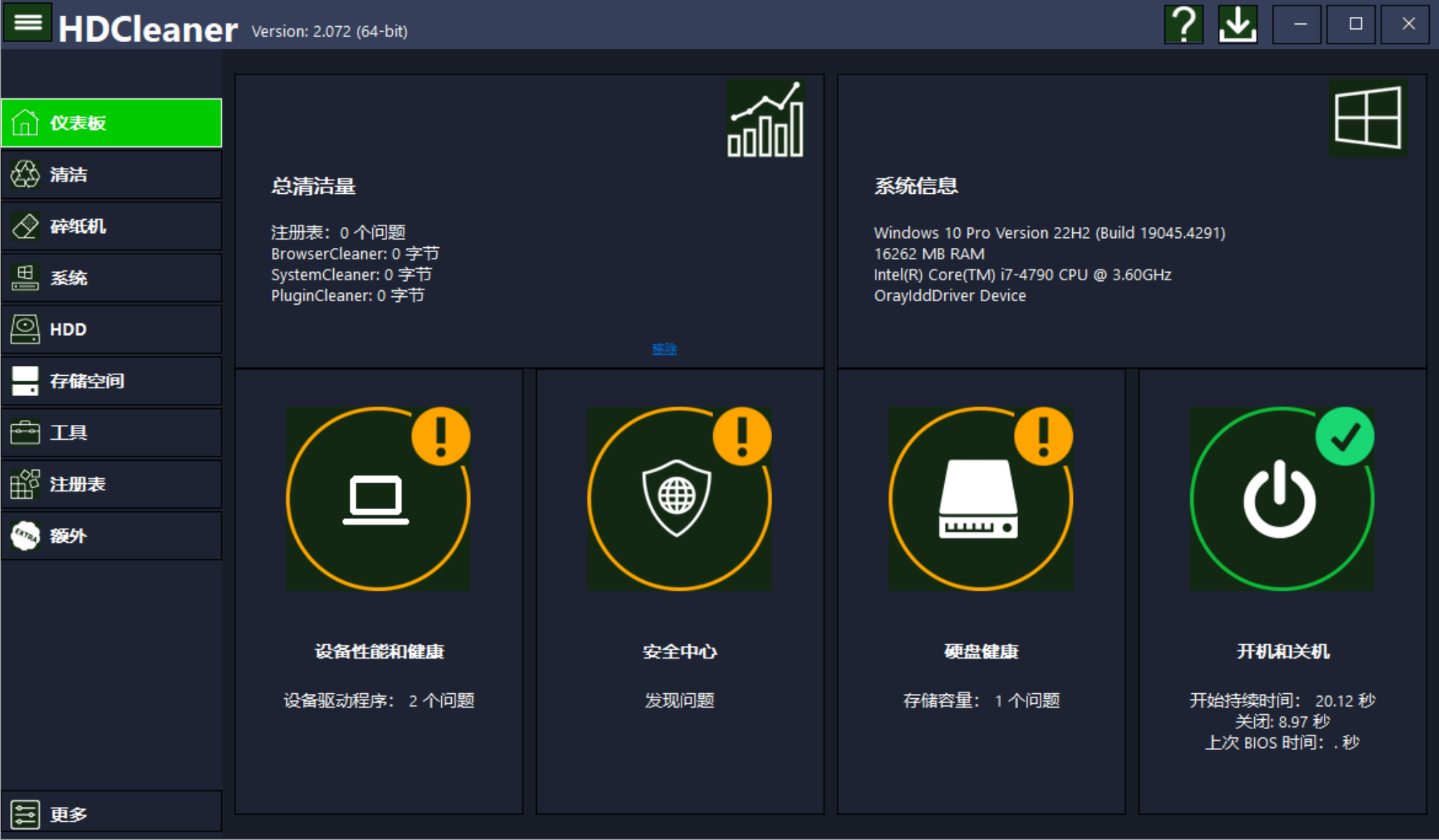Click the OrayIddDriver Device line
Image resolution: width=1439 pixels, height=840 pixels.
tap(950, 296)
